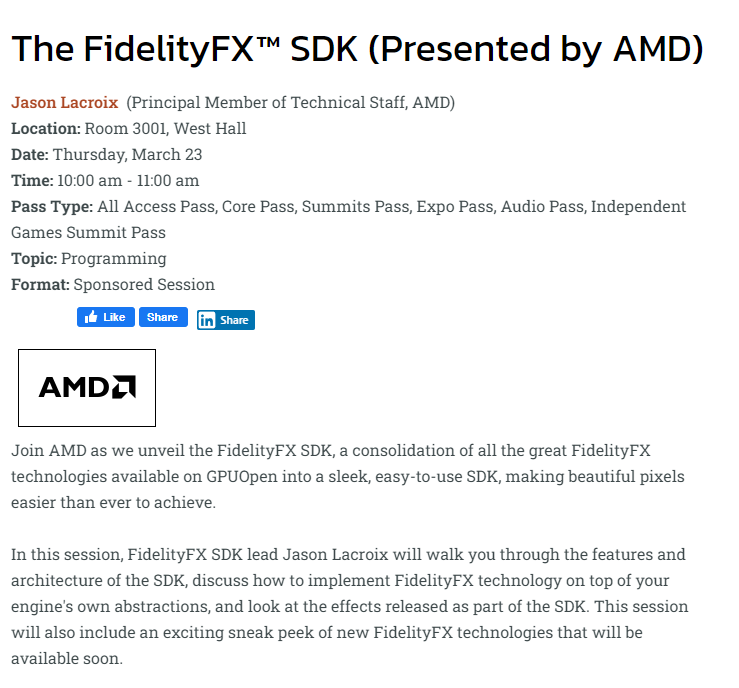The image size is (739, 688).
Task: Open Jason Lacroix's speaker profile link
Action: click(64, 103)
